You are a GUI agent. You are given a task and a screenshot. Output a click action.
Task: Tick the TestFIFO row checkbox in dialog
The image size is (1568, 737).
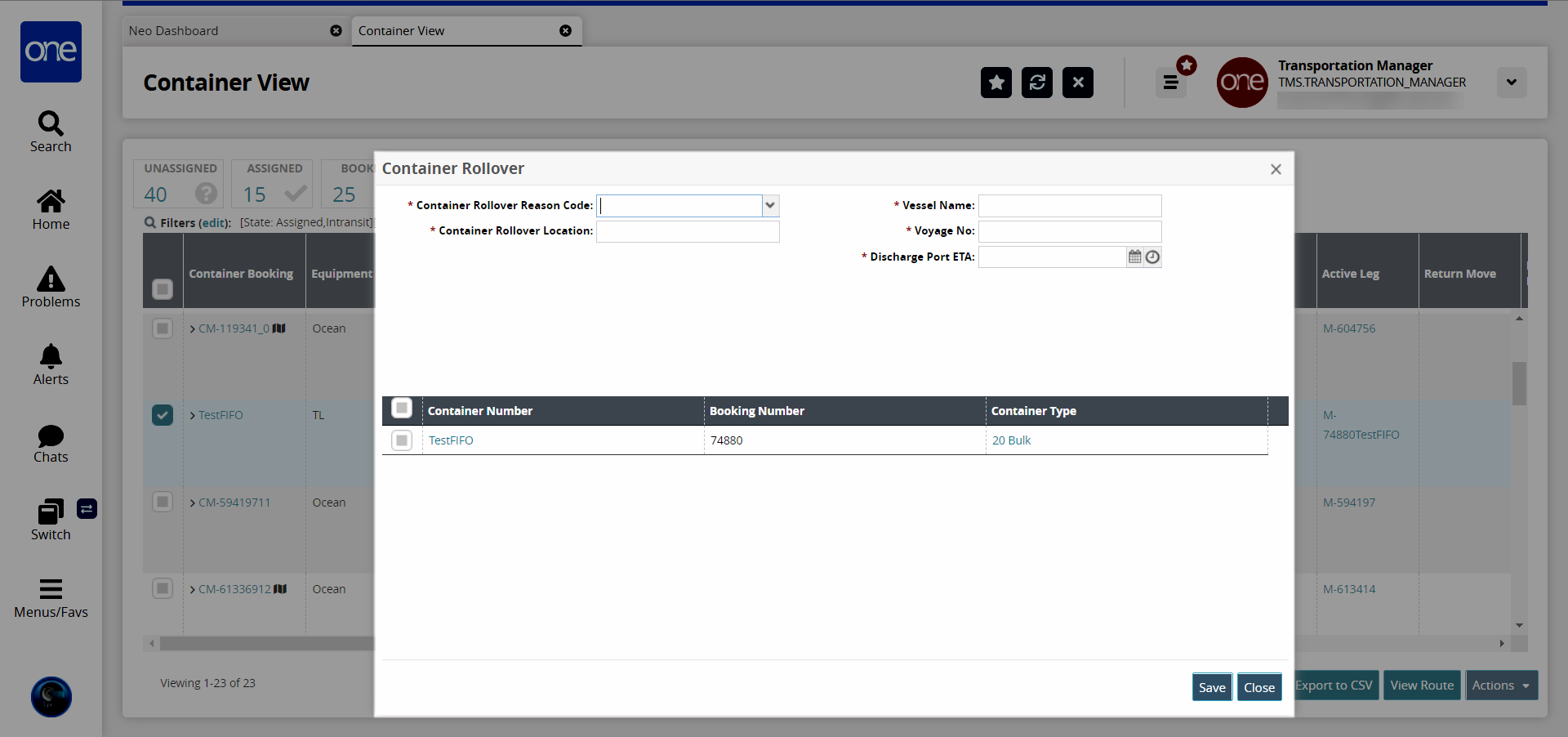(x=402, y=440)
